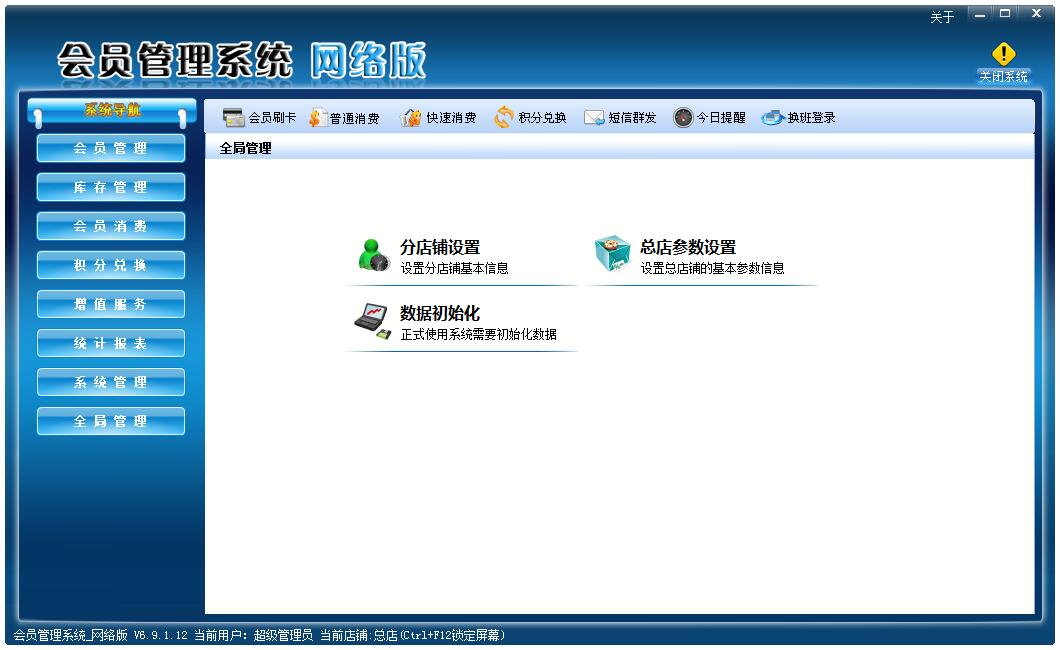Click the 短信群发 envelope icon
The width and height of the screenshot is (1060, 650).
click(x=594, y=118)
